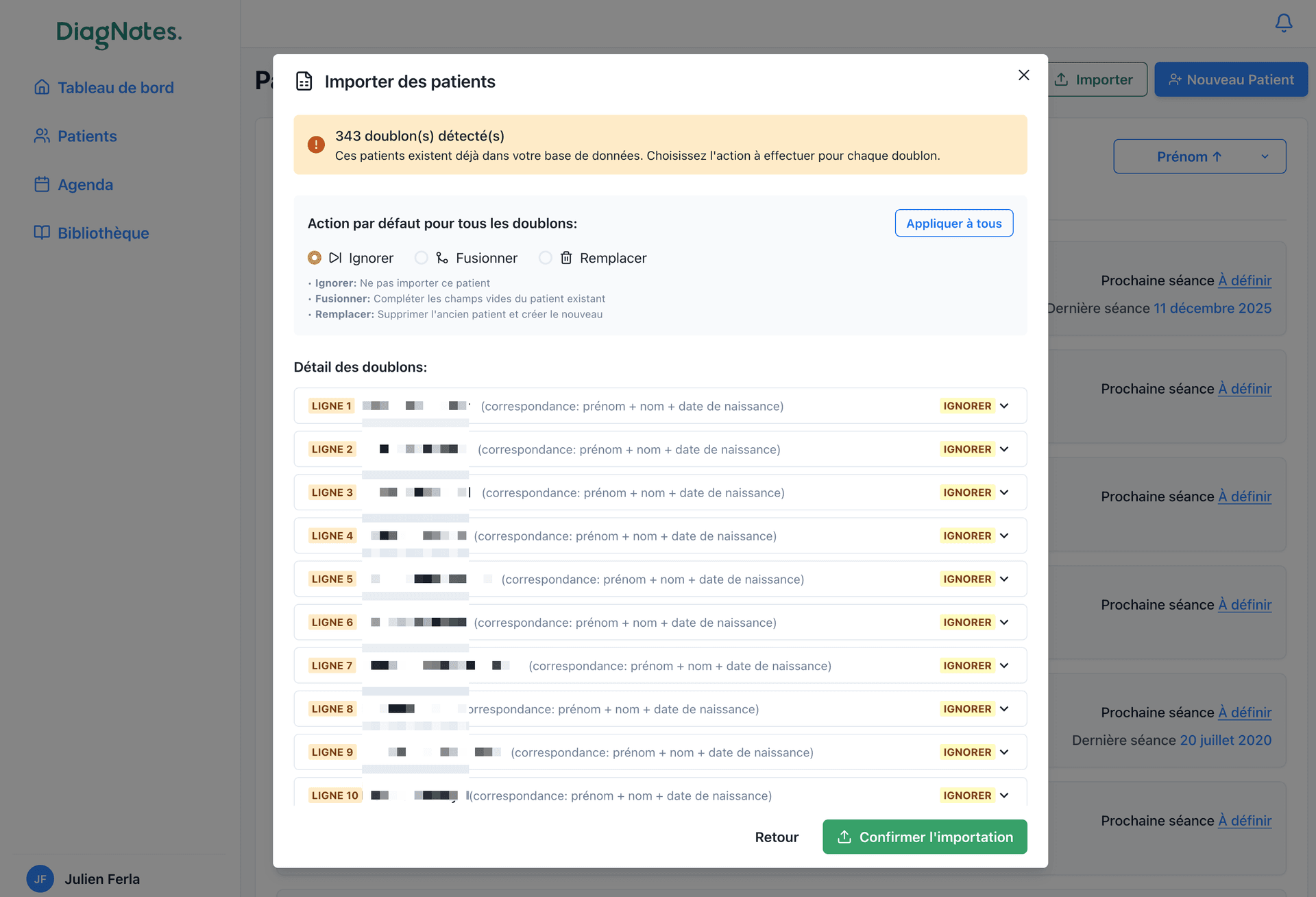Image resolution: width=1316 pixels, height=897 pixels.
Task: Select the Remplacer radio button
Action: click(546, 257)
